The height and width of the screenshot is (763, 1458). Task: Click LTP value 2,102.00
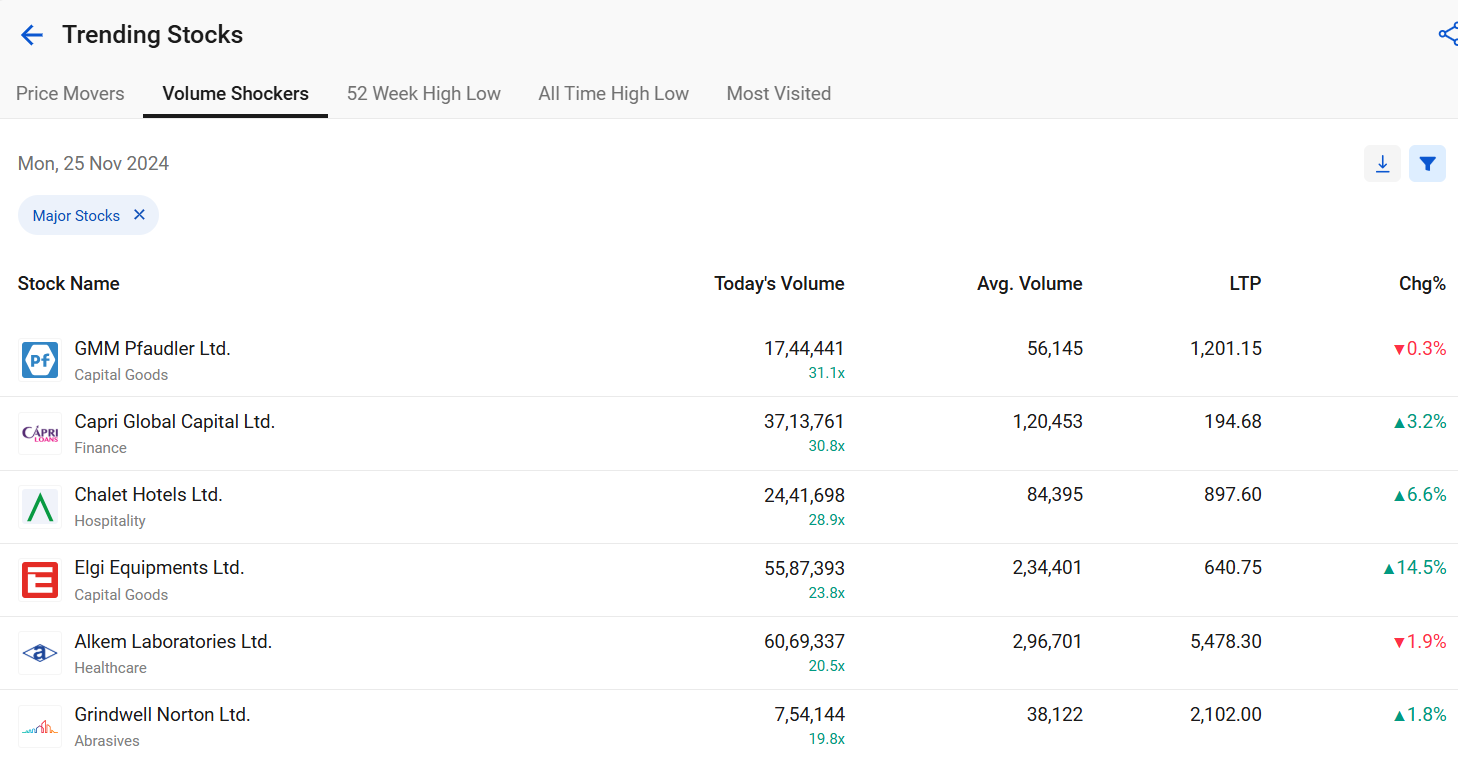point(1225,714)
